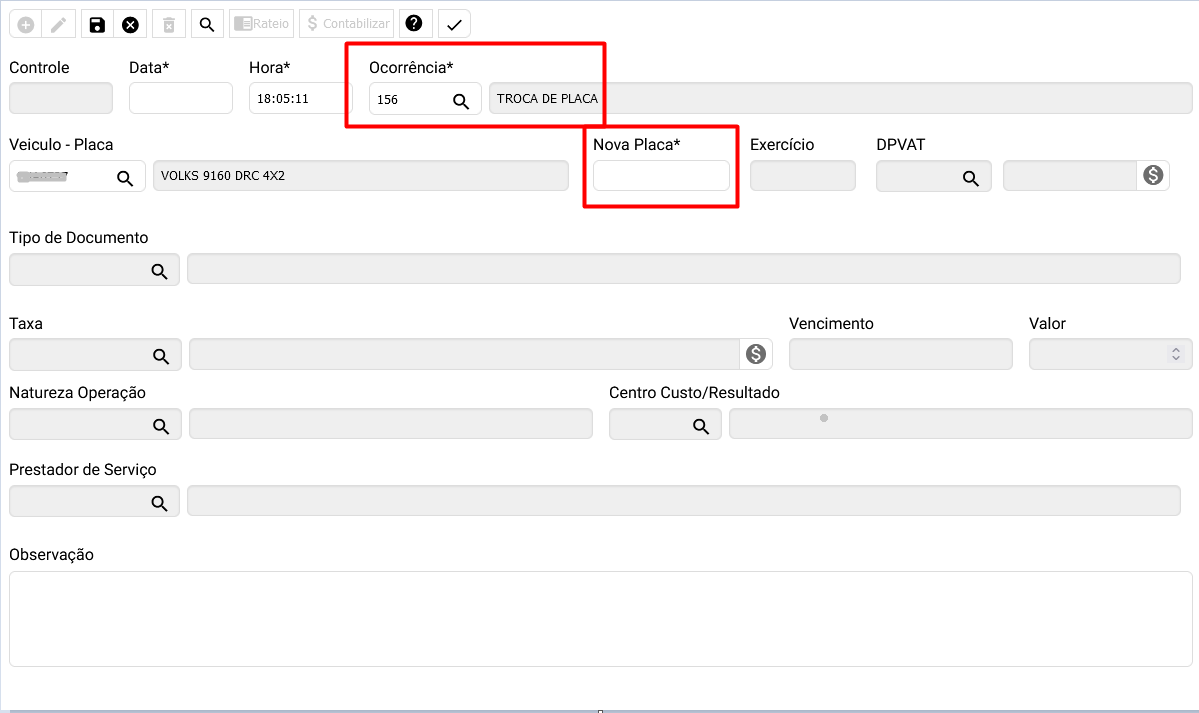Open Centro Custo/Resultado lookup magnifier
The height and width of the screenshot is (713, 1199).
(x=701, y=425)
